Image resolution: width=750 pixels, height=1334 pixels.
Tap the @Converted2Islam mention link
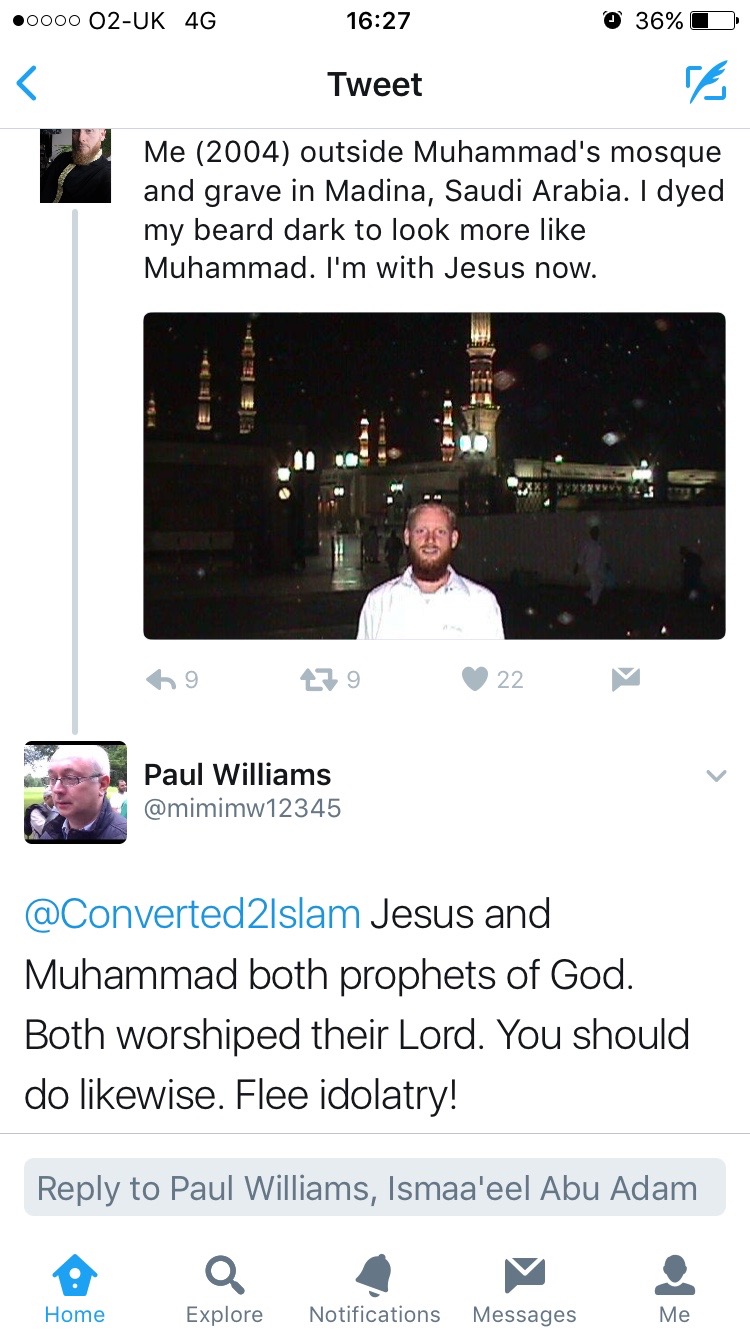pos(191,915)
